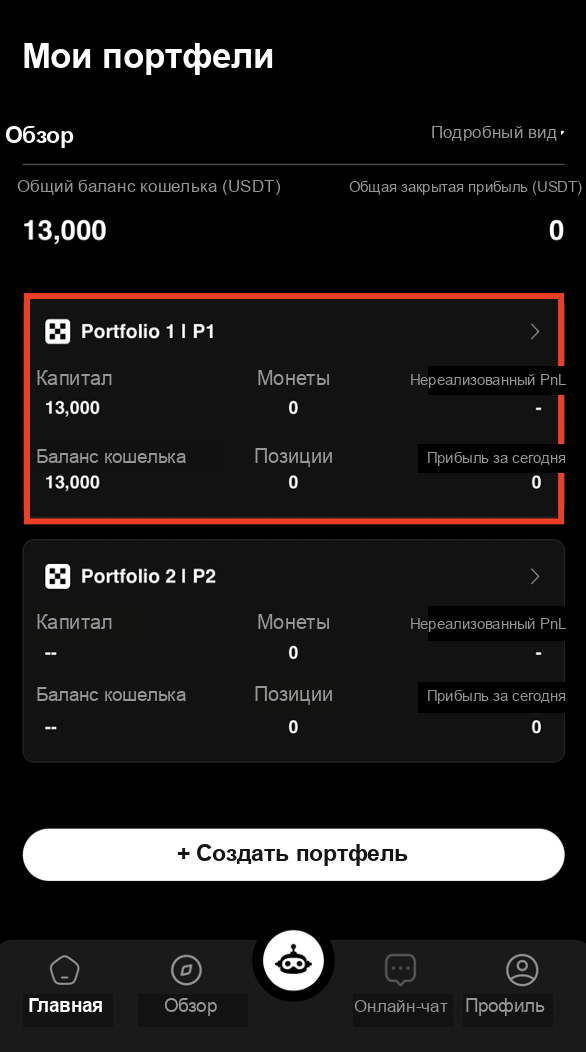
Task: Switch to the Главная tab label
Action: tap(65, 1006)
